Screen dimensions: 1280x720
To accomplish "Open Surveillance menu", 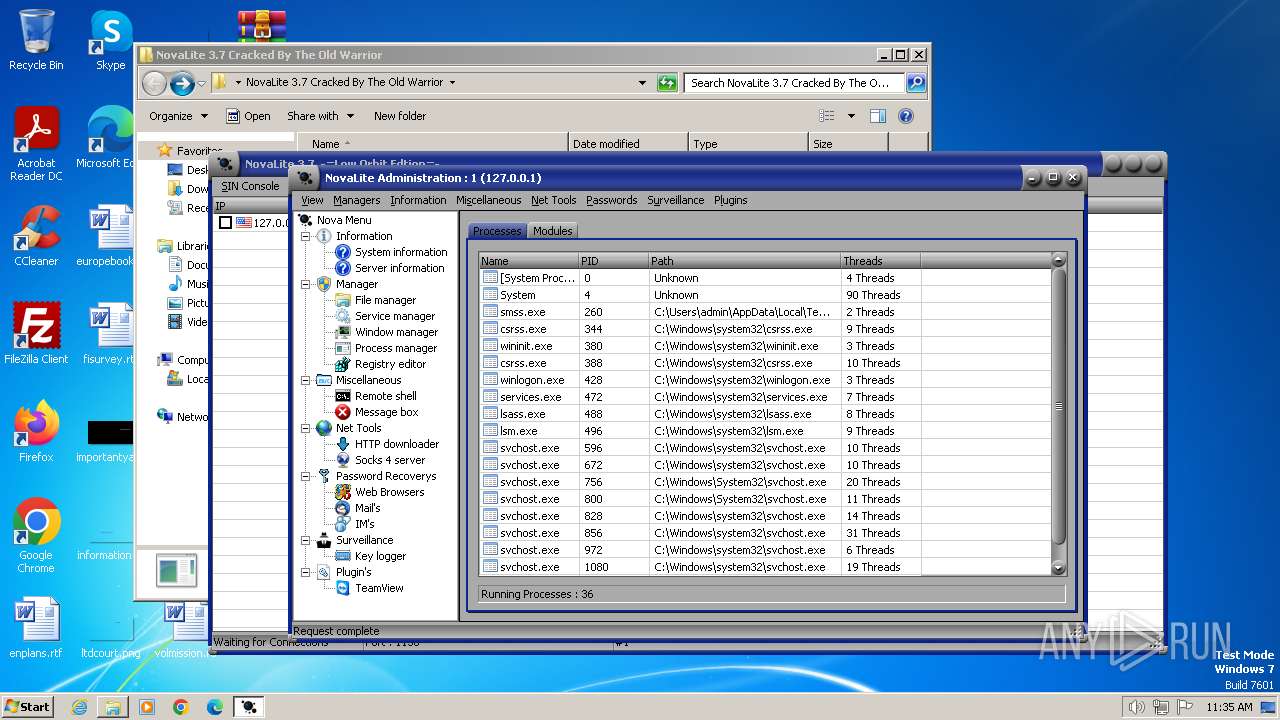I will point(675,200).
